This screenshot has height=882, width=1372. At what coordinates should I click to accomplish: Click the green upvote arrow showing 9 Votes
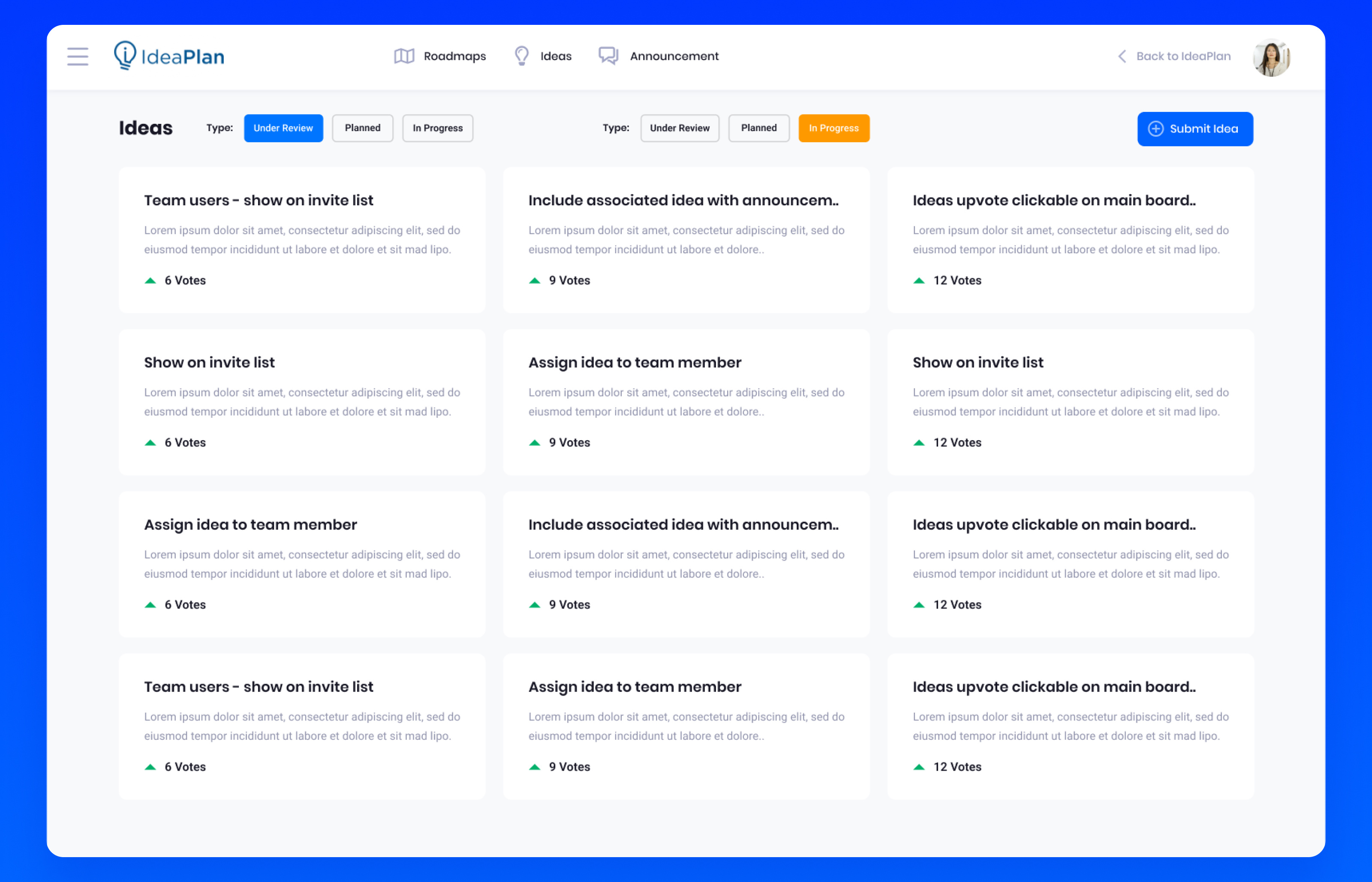(535, 280)
